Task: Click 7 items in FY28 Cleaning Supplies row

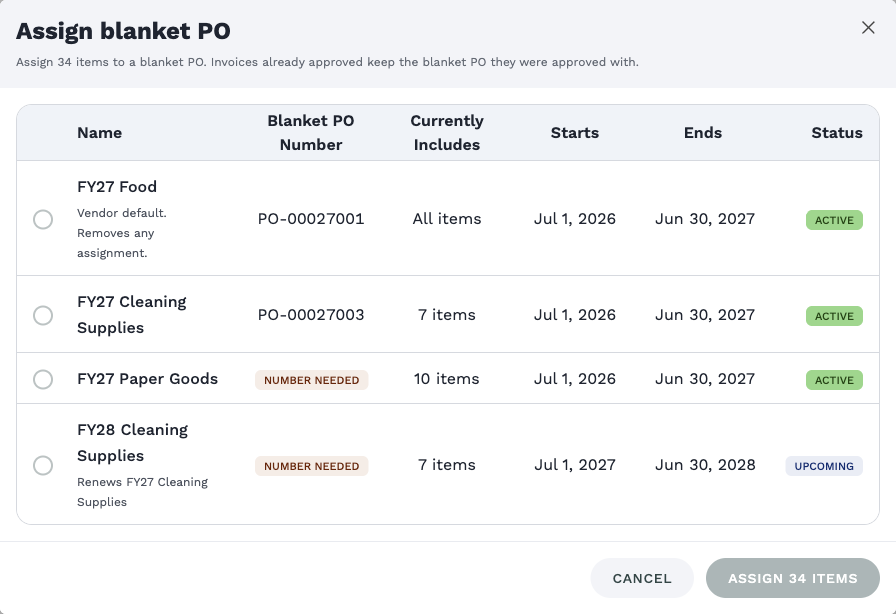Action: tap(447, 465)
